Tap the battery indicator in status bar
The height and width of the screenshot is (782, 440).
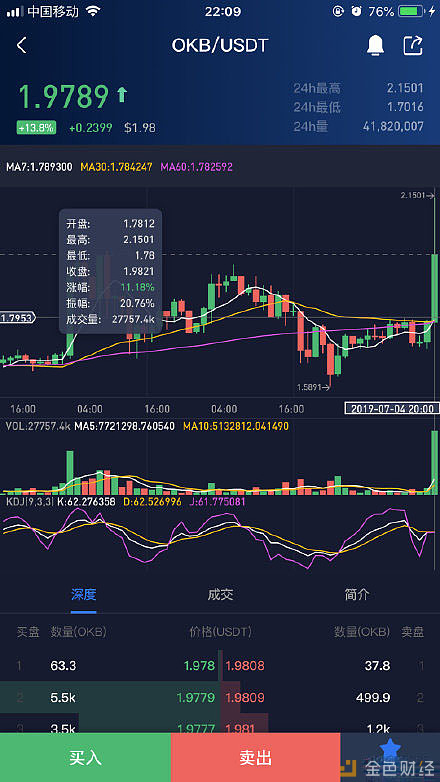411,11
